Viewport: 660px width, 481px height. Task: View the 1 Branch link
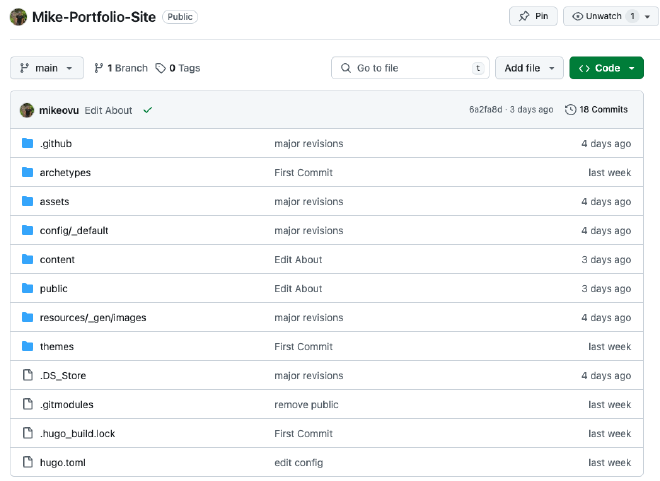(121, 68)
